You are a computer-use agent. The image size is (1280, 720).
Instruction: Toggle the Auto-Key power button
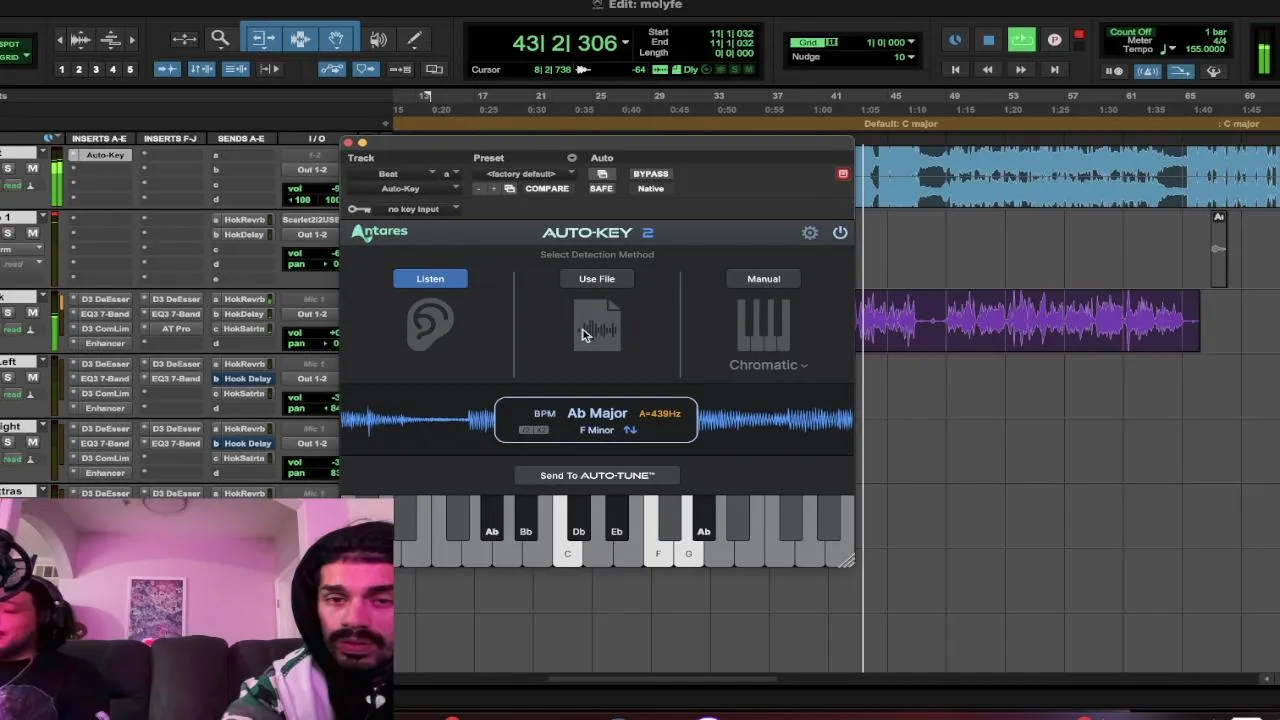coord(840,233)
